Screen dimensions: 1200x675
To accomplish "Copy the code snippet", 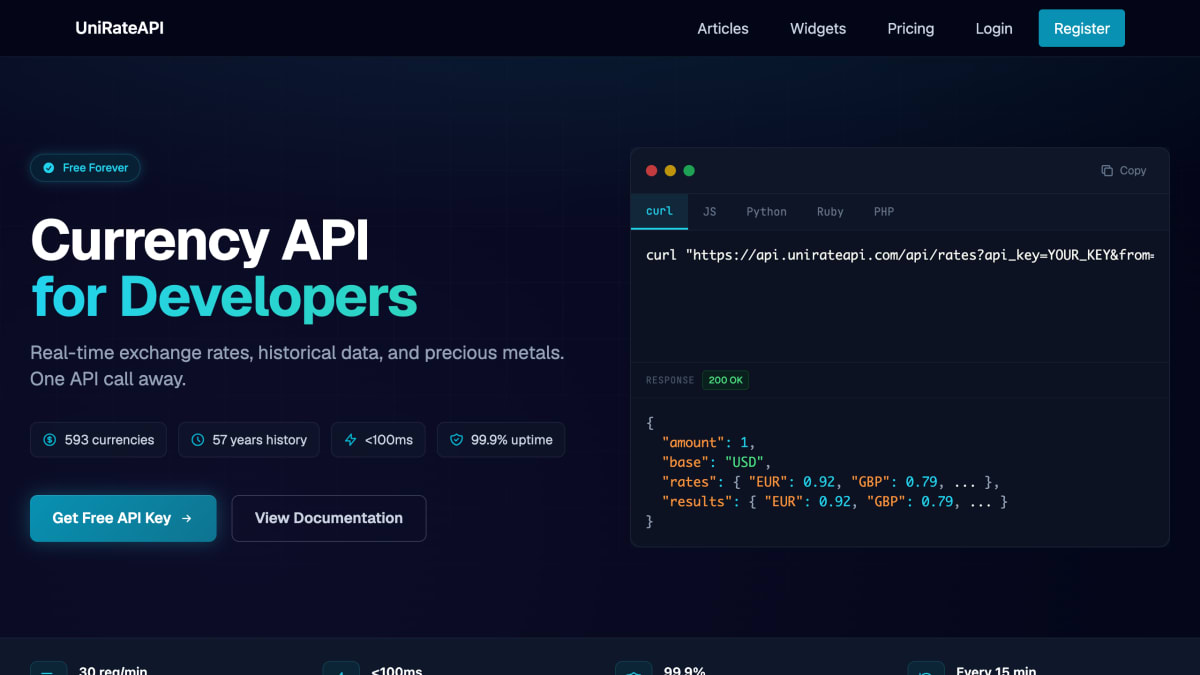I will point(1124,171).
